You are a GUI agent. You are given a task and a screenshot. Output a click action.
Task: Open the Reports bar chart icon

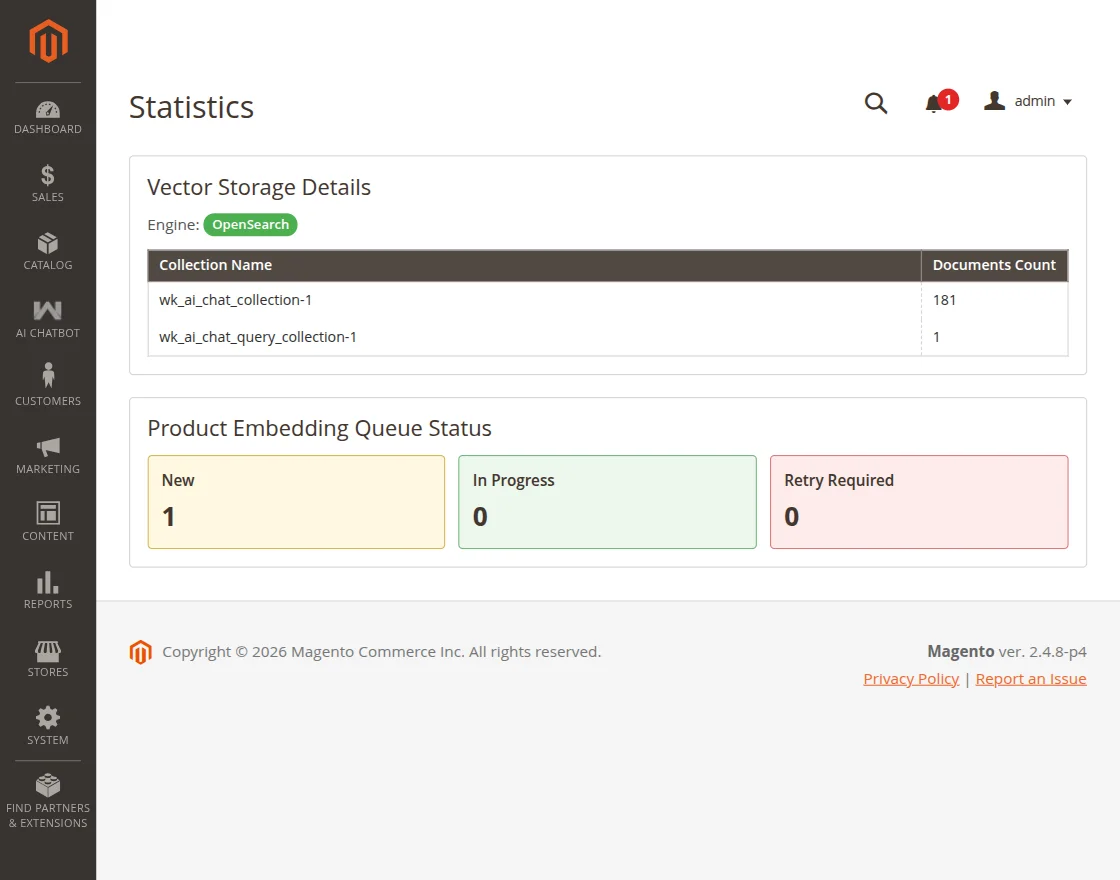(48, 583)
